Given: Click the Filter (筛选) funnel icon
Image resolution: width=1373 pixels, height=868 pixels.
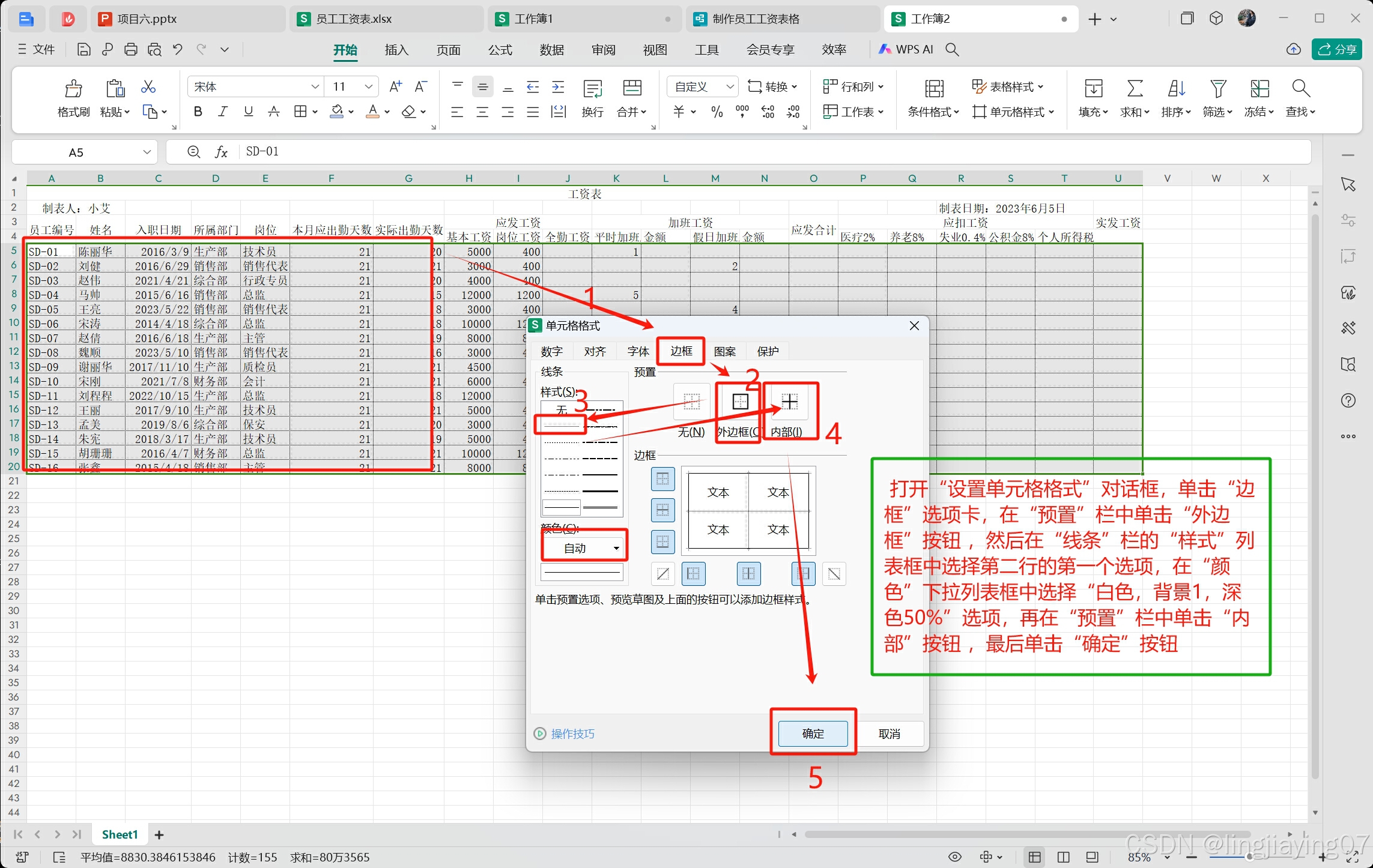Looking at the screenshot, I should (x=1217, y=89).
